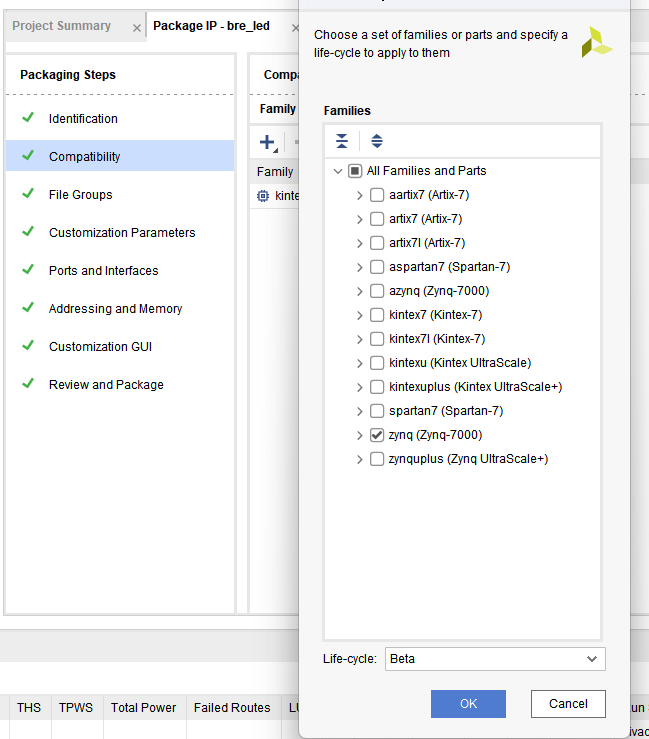The image size is (649, 739).
Task: Uncheck the zynq (Zynq-7000) checkbox
Action: tap(377, 435)
